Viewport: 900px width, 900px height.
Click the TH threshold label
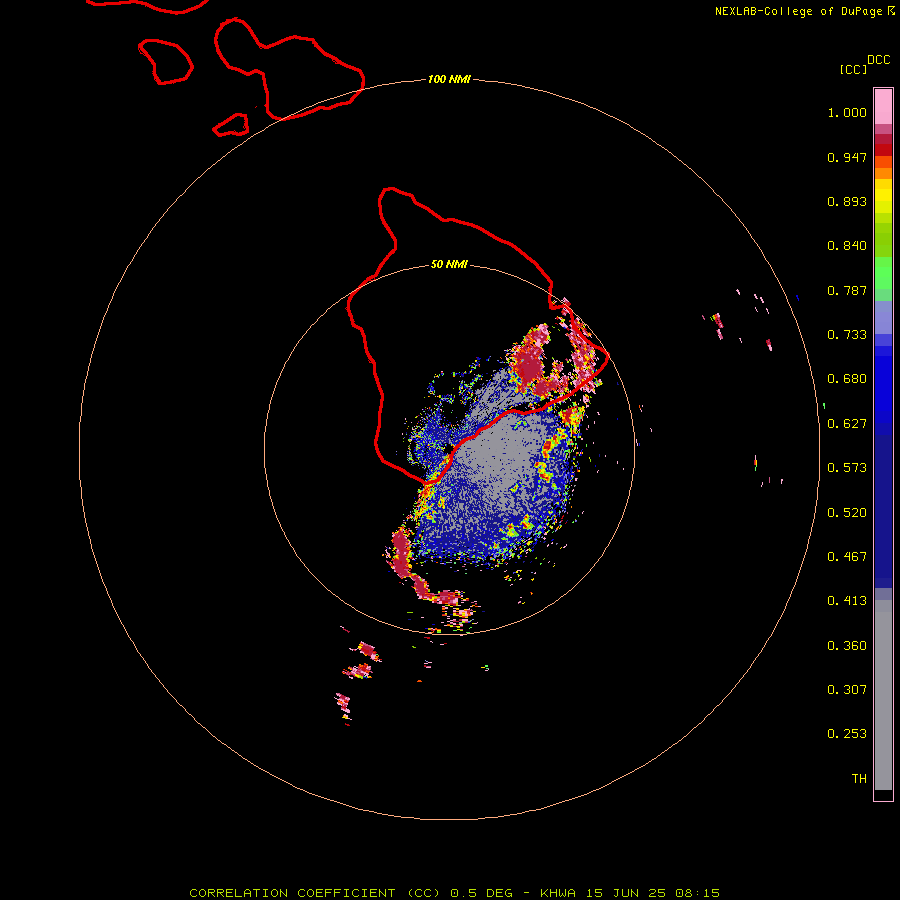859,779
